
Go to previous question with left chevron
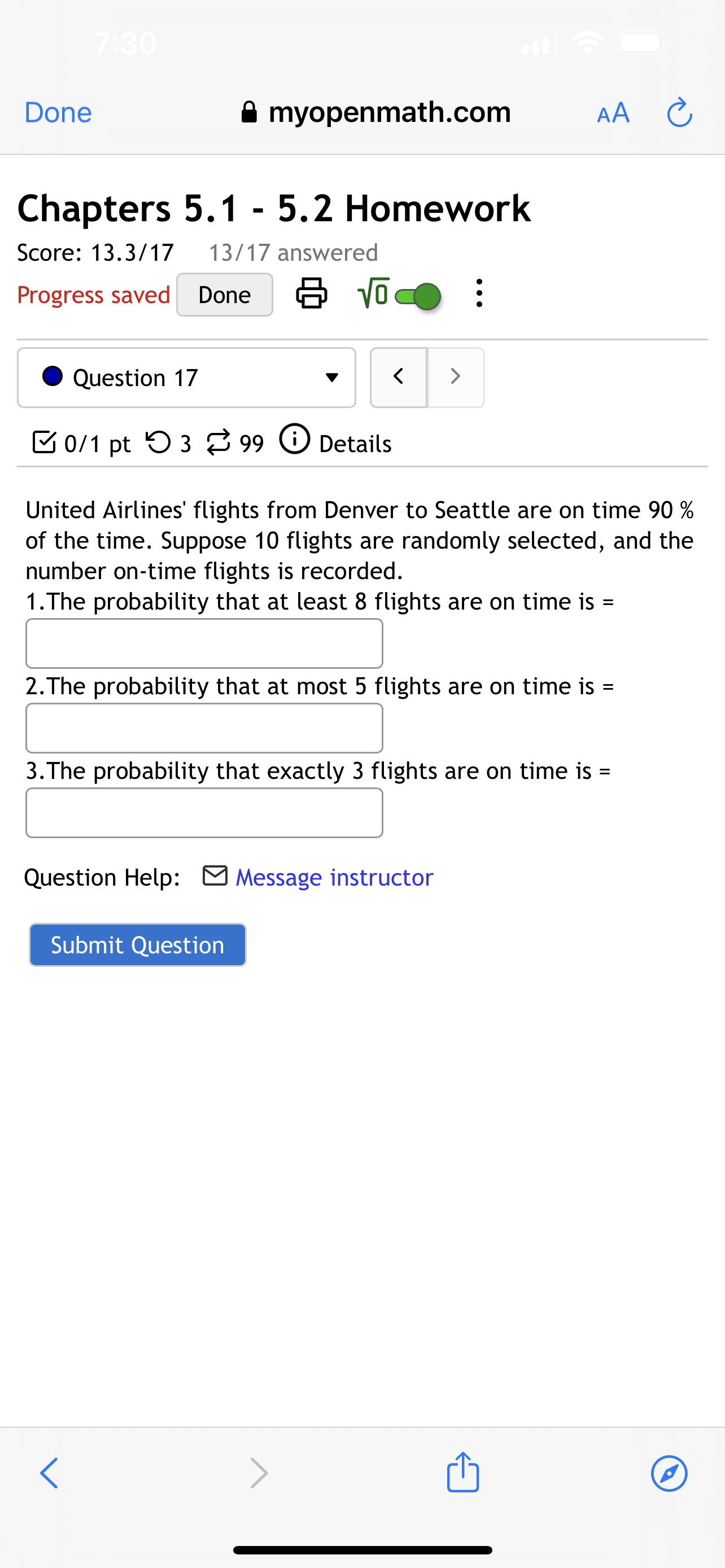(x=398, y=377)
